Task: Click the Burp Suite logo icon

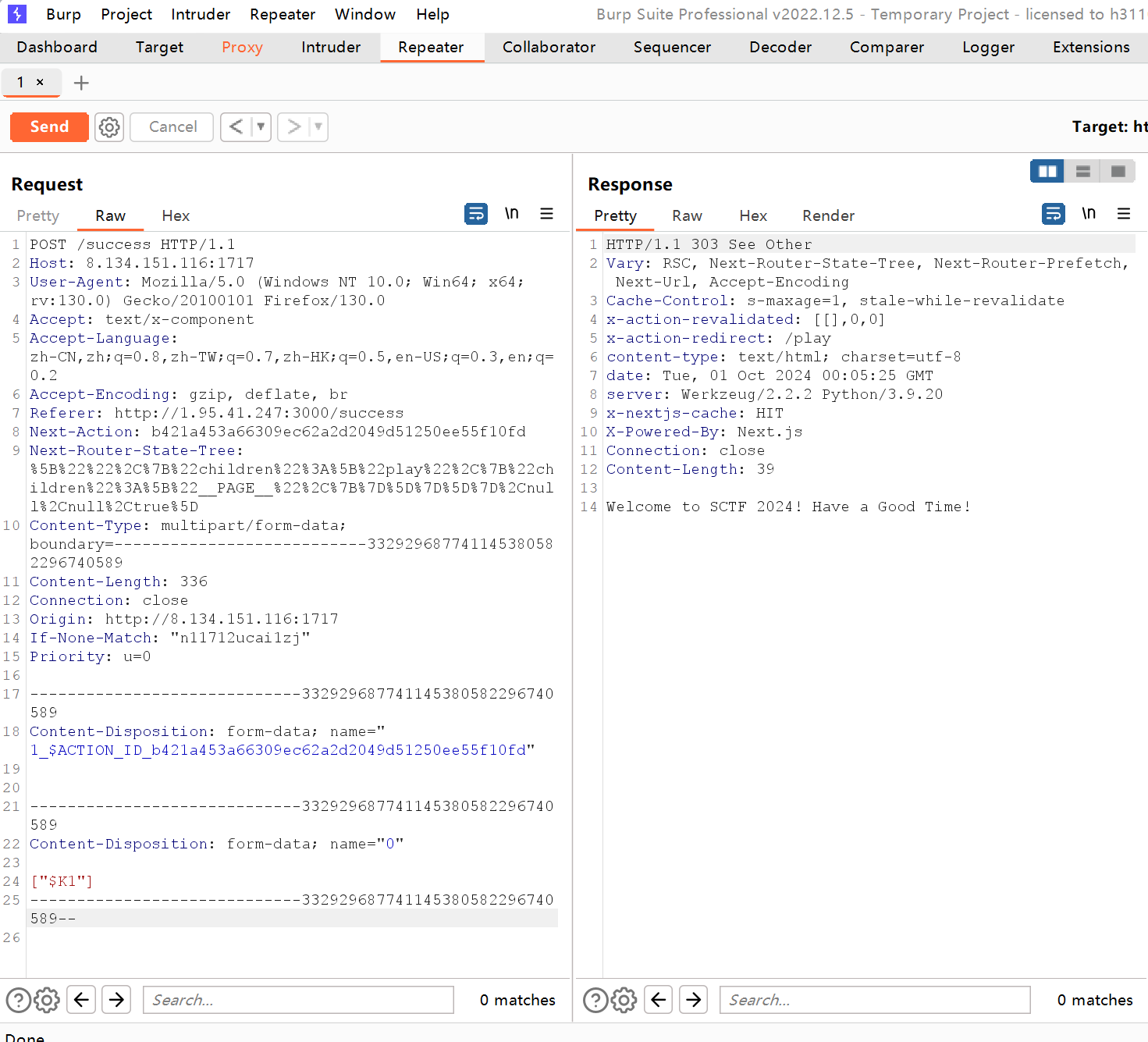Action: 17,14
